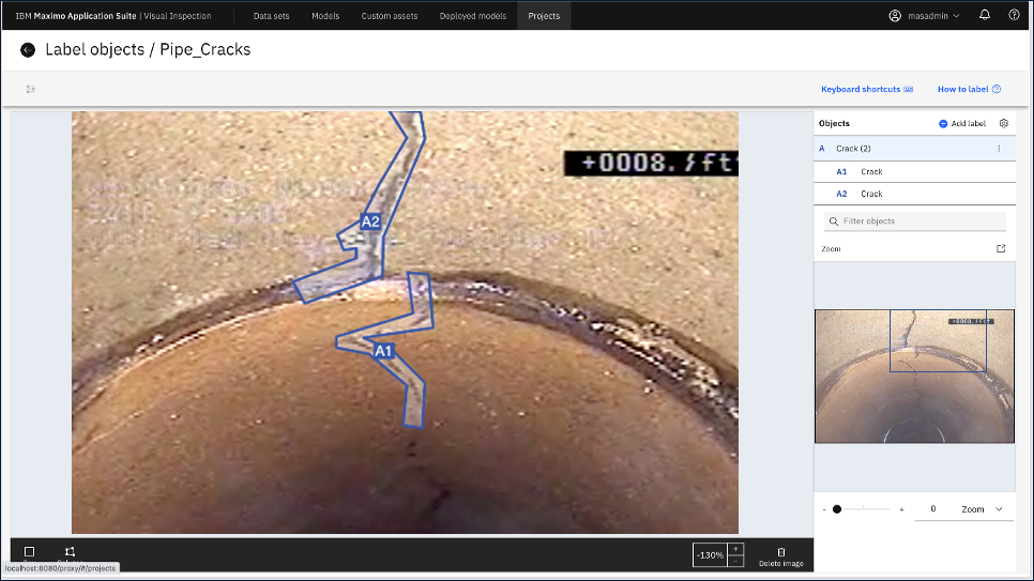Select the A2 Crack object row

[915, 194]
